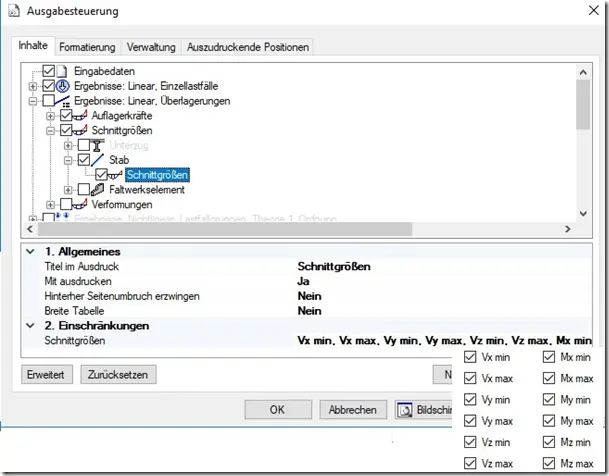The image size is (609, 476).
Task: Expand Ergebnisse Linear Einzellastfälle node
Action: (x=33, y=86)
